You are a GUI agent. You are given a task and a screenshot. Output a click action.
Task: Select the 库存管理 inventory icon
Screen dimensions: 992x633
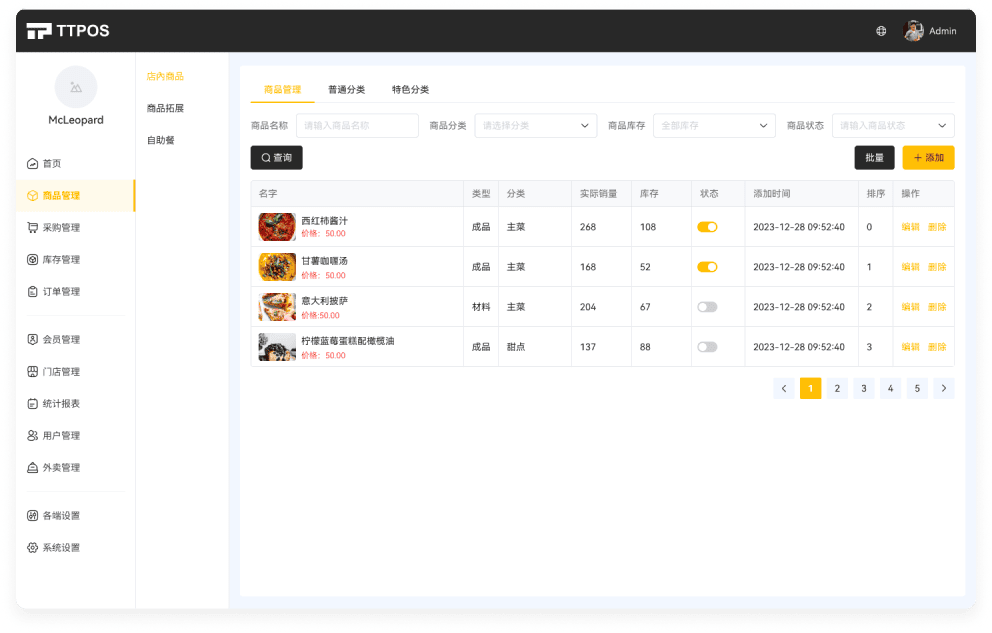click(33, 260)
